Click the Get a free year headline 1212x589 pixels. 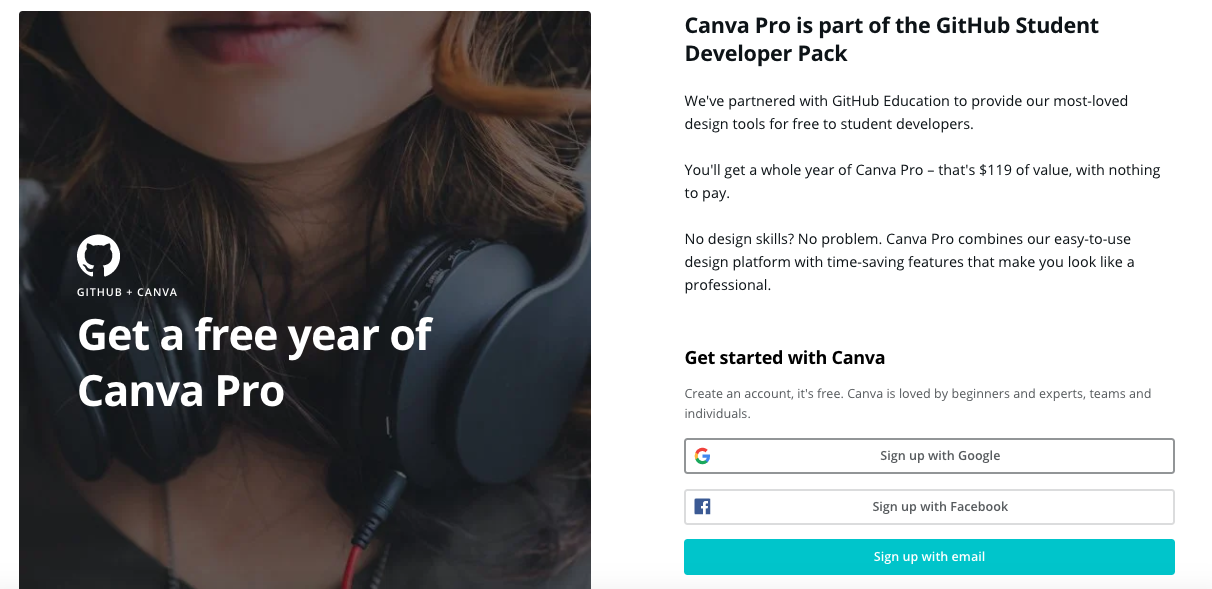click(x=255, y=362)
